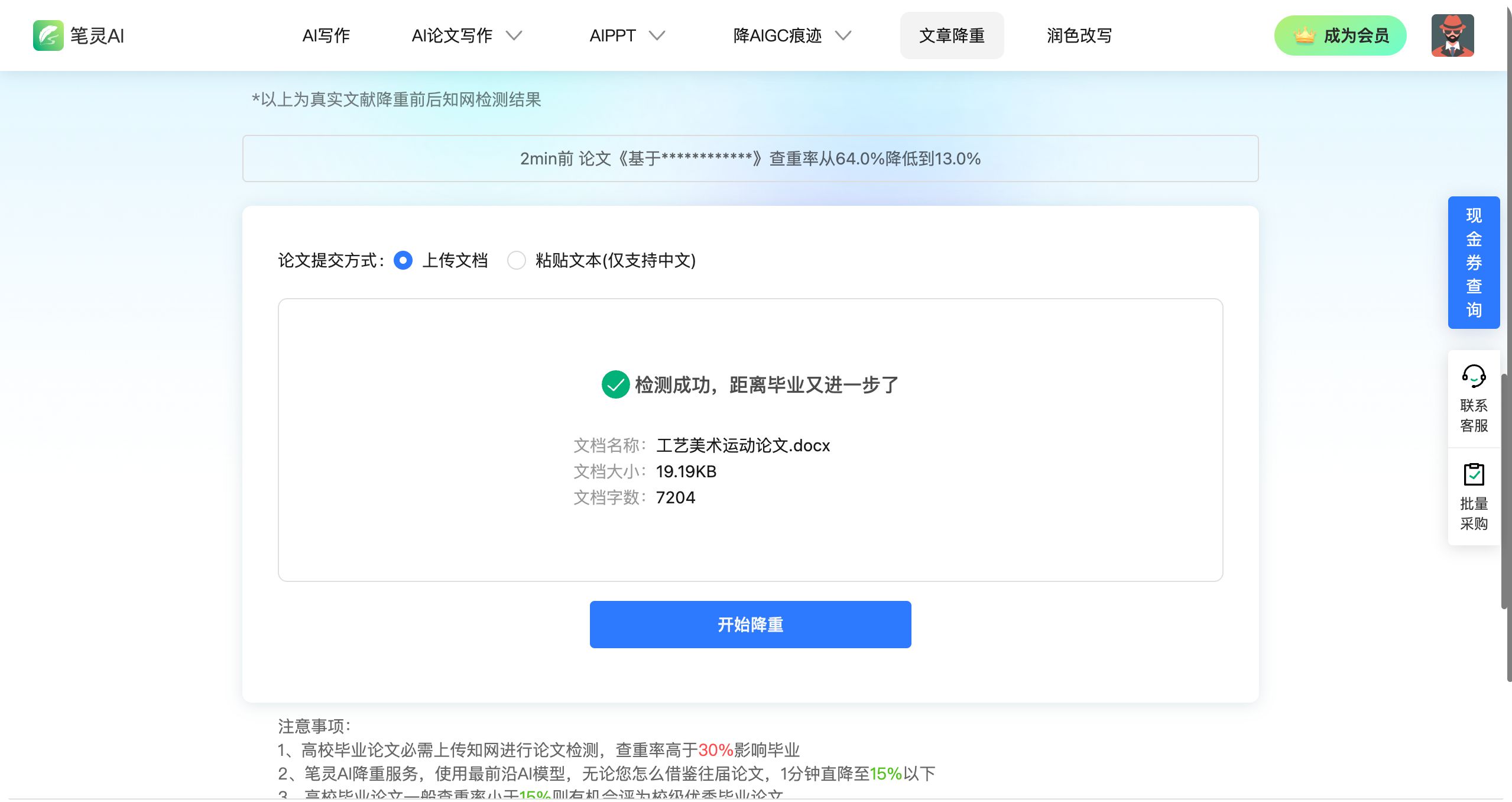
Task: Open the user avatar profile picture
Action: tap(1452, 35)
